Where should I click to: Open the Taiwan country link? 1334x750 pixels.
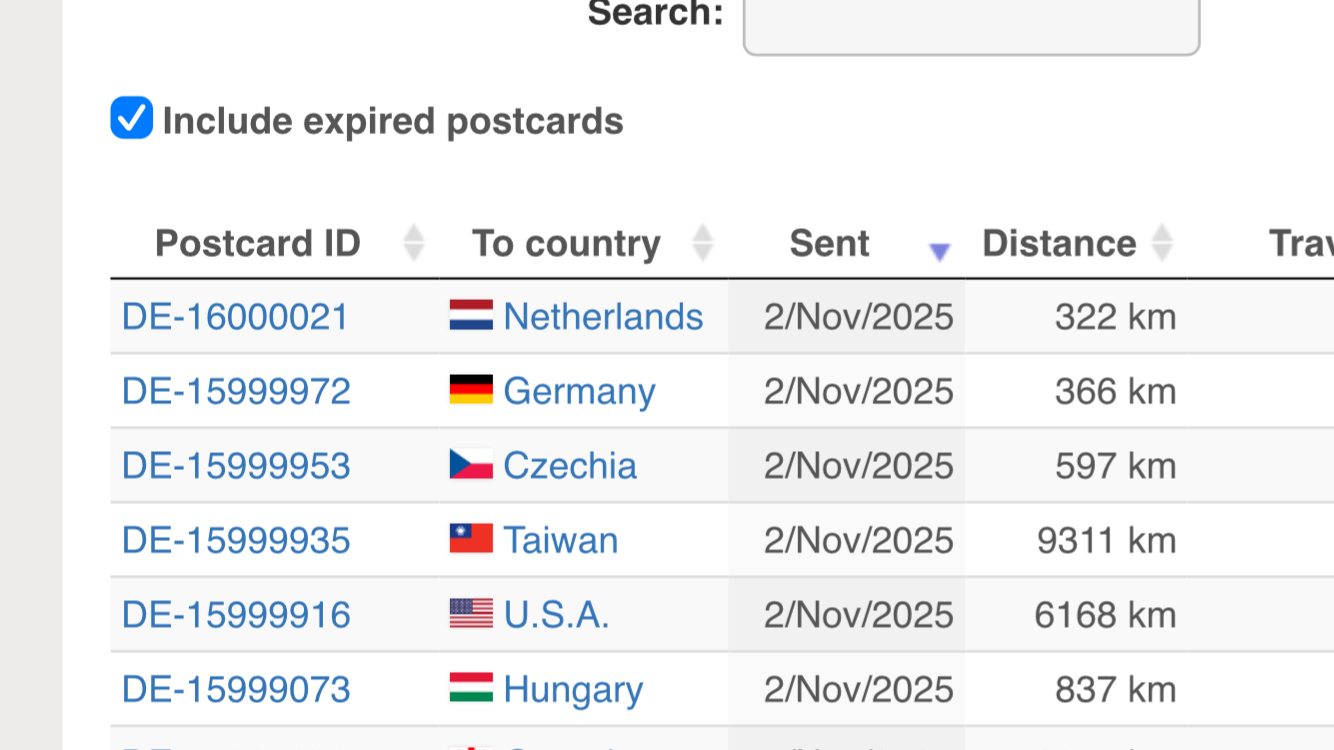tap(560, 540)
